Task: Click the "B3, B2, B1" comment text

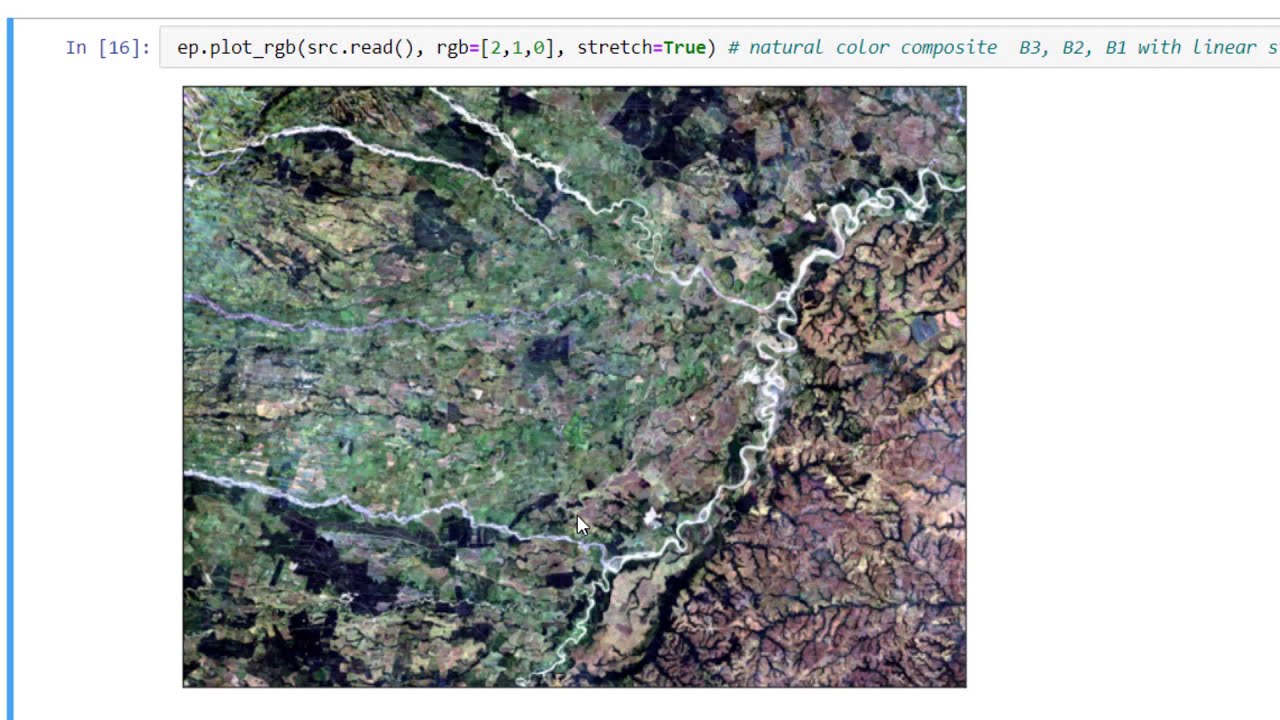Action: point(1073,47)
